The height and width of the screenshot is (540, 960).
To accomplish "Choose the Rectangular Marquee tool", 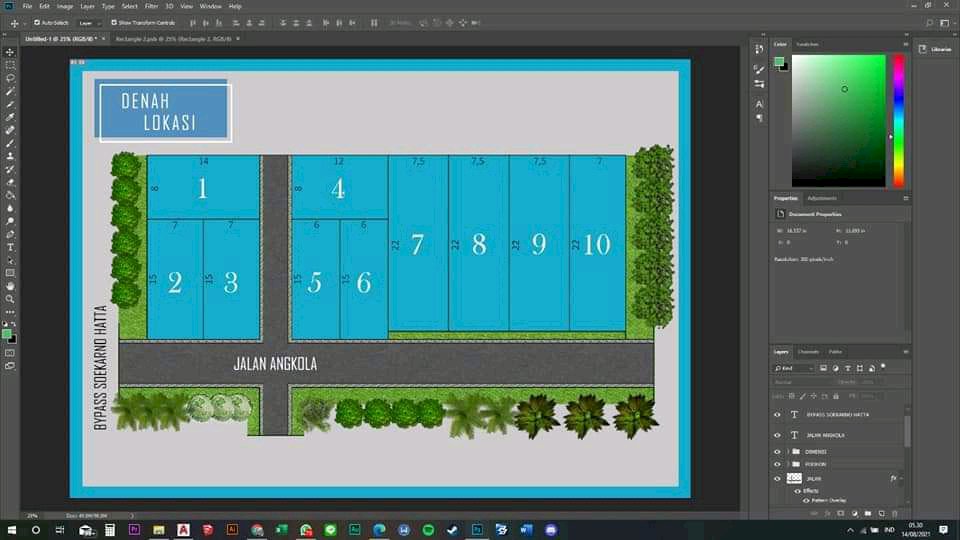I will 10,65.
